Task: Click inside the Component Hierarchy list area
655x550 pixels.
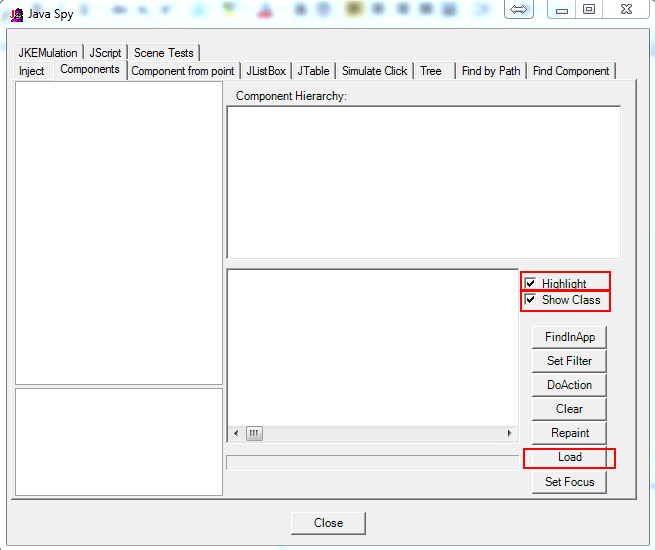Action: [423, 182]
